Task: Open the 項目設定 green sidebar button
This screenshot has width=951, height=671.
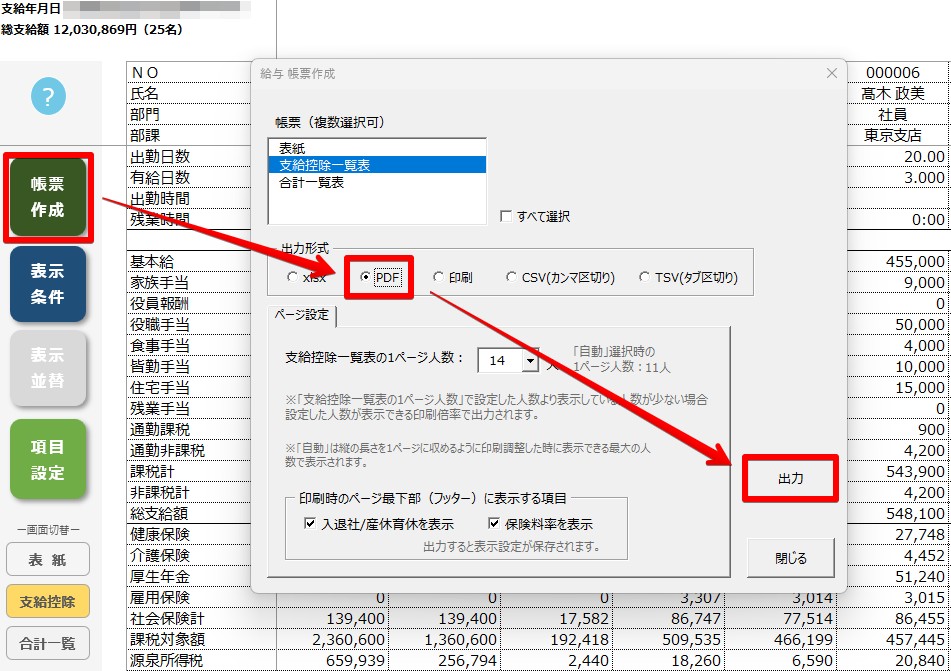Action: [48, 459]
